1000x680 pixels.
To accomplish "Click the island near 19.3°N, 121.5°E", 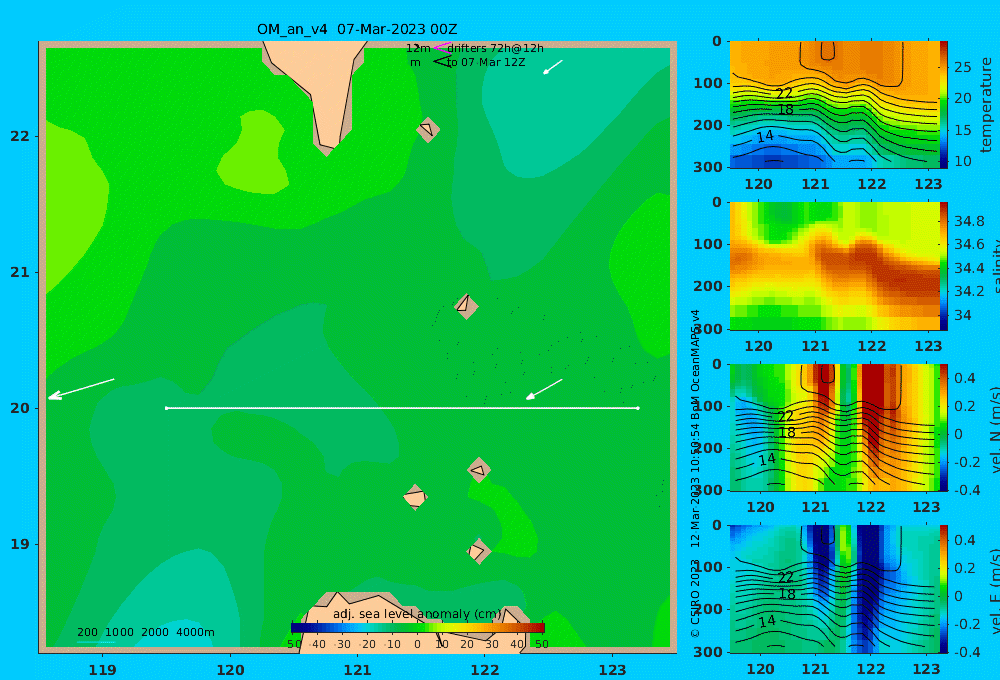I will 415,497.
